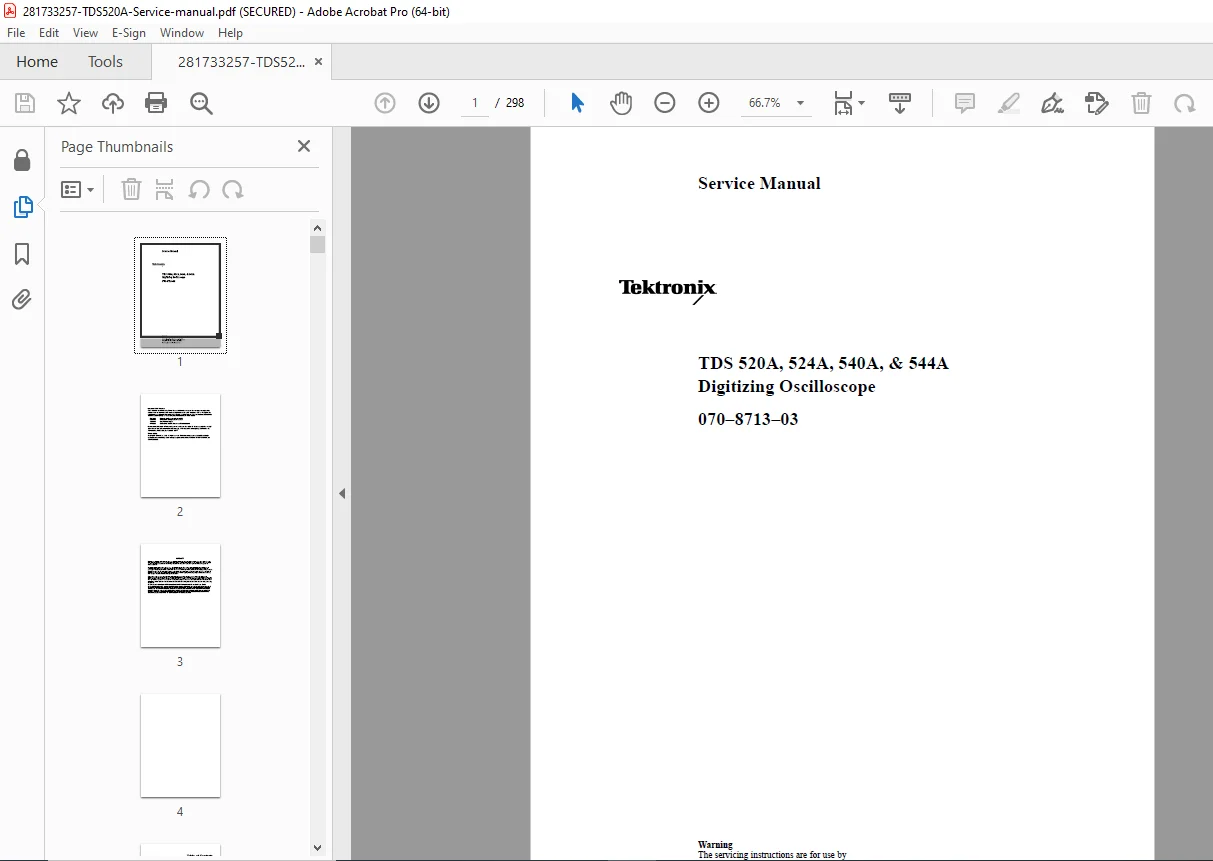1213x861 pixels.
Task: Open the Edit menu
Action: [49, 33]
